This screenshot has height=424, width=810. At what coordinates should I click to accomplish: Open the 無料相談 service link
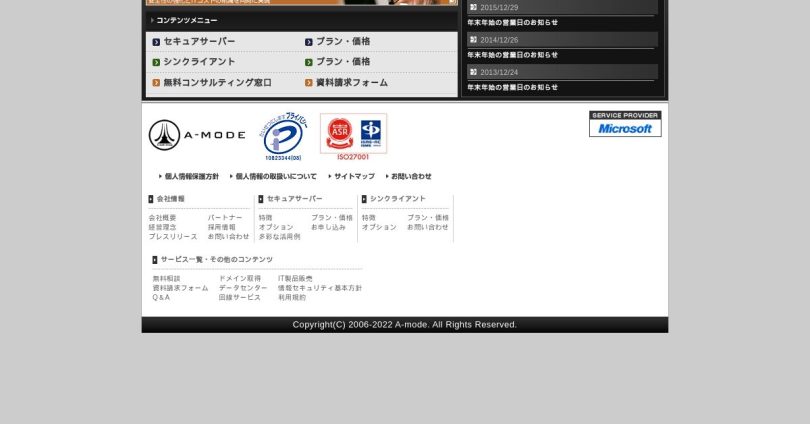click(166, 279)
